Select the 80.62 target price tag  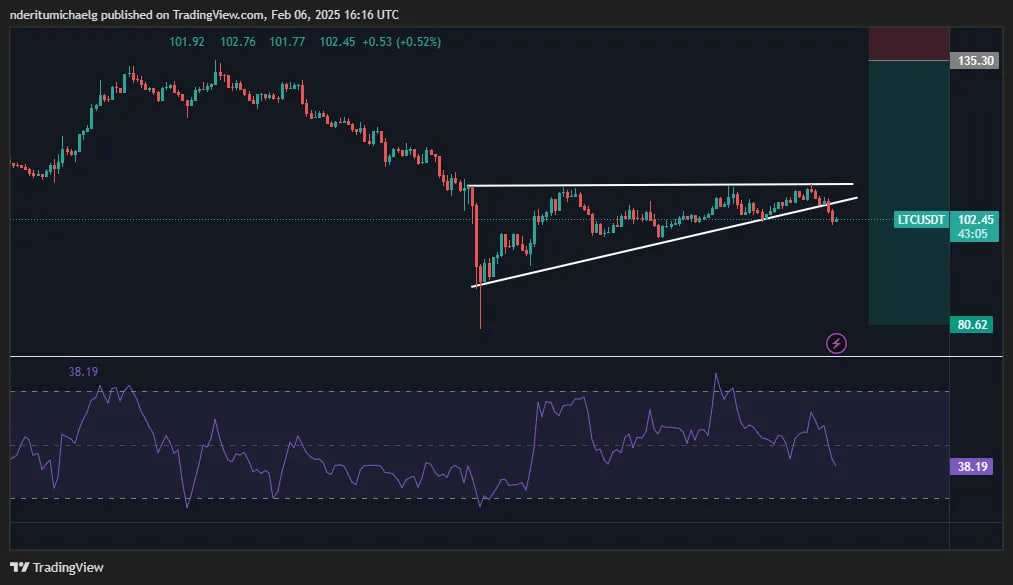click(974, 324)
